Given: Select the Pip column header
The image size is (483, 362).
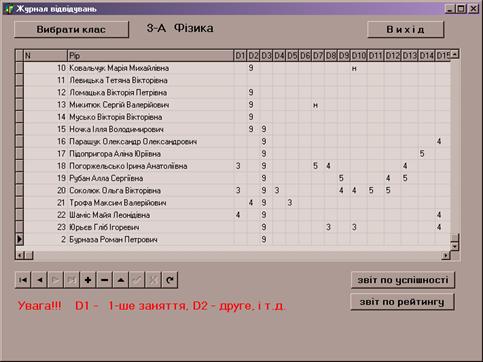Looking at the screenshot, I should (x=150, y=55).
